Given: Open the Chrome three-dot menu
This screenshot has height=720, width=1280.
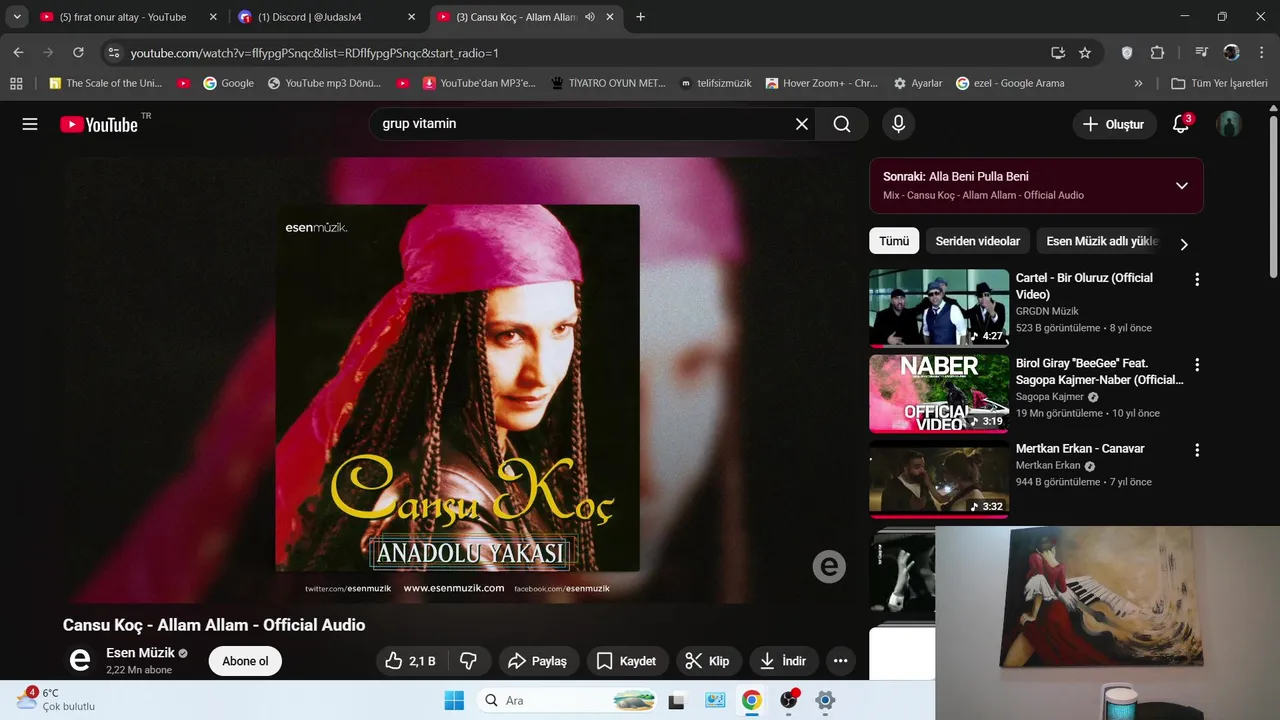Looking at the screenshot, I should pyautogui.click(x=1261, y=53).
